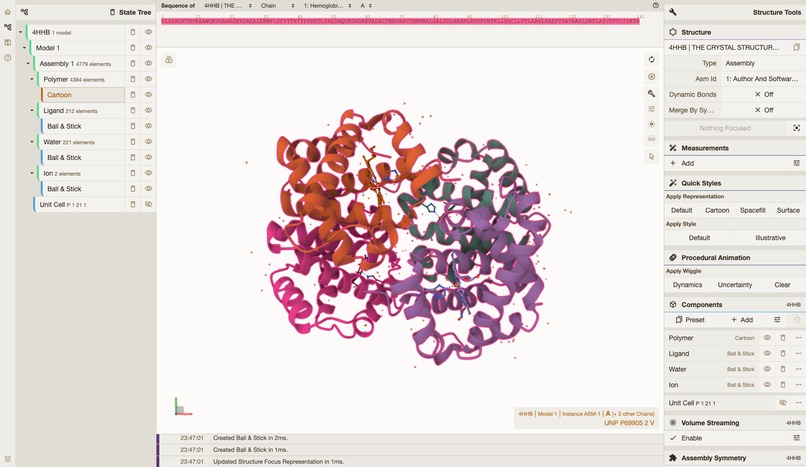The image size is (806, 467).
Task: Toggle visibility of Cartoon representation
Action: pyautogui.click(x=149, y=95)
